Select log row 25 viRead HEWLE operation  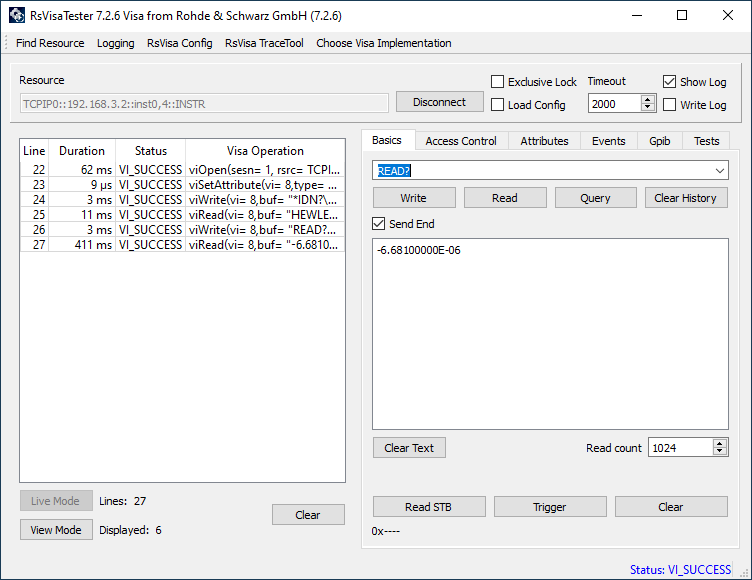tap(182, 214)
